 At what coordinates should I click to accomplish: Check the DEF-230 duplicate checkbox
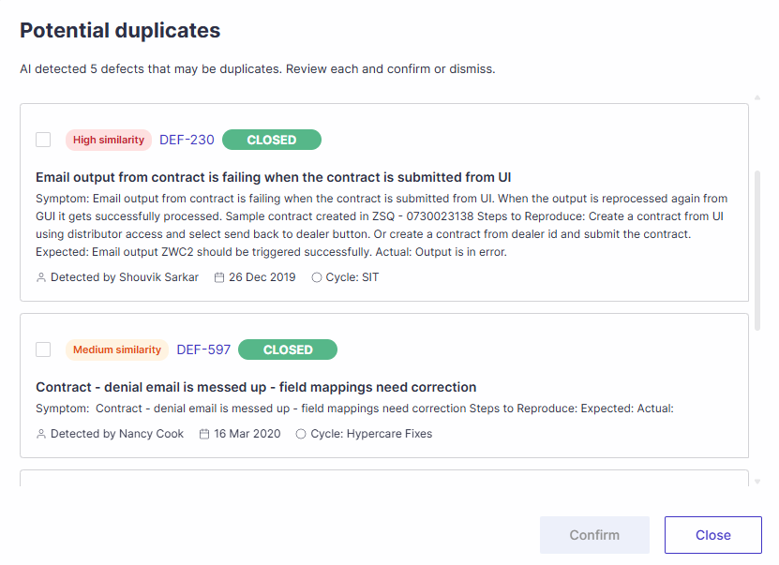point(43,140)
